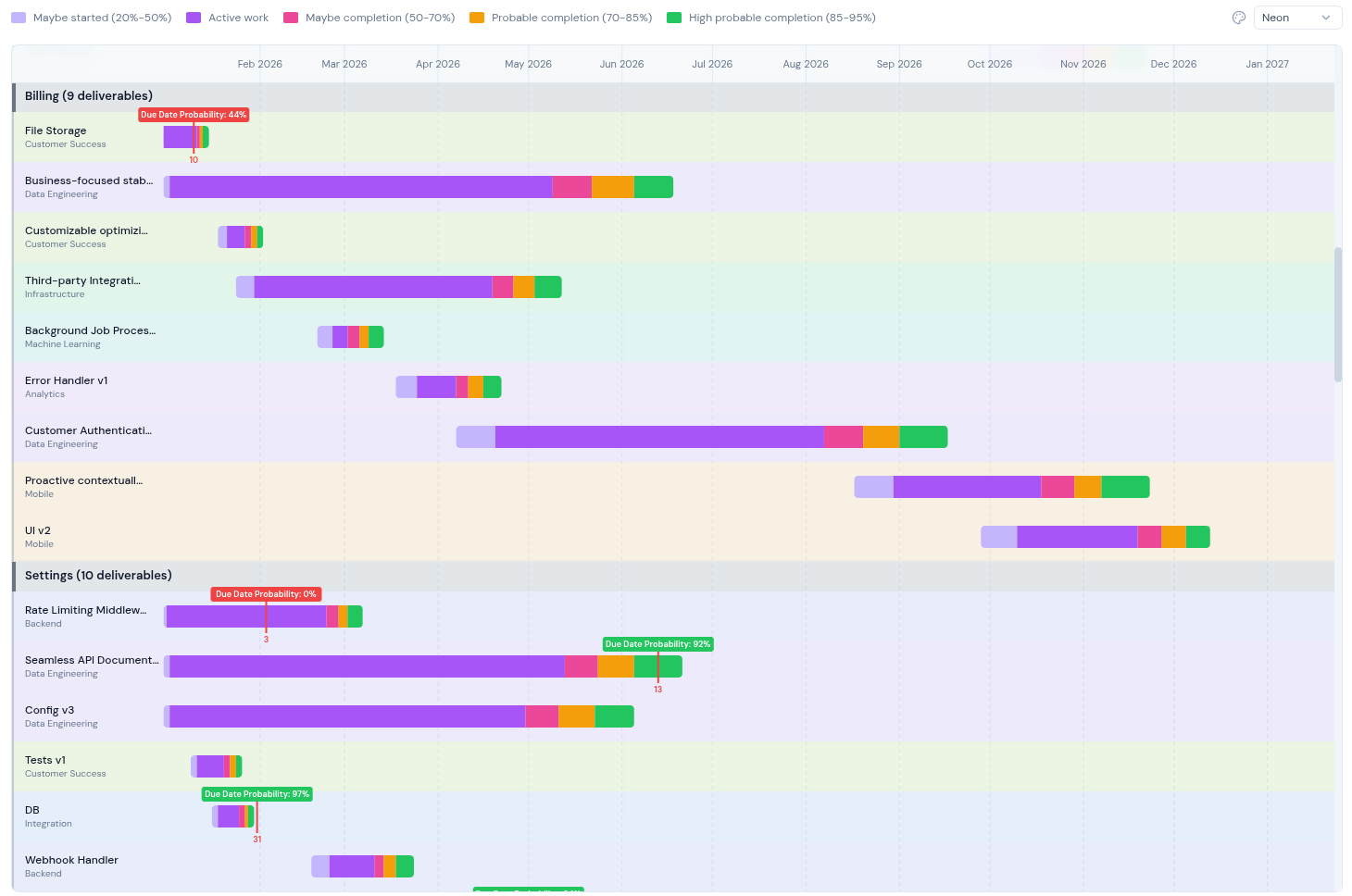
Task: Open the Neon theme dropdown
Action: pyautogui.click(x=1296, y=17)
